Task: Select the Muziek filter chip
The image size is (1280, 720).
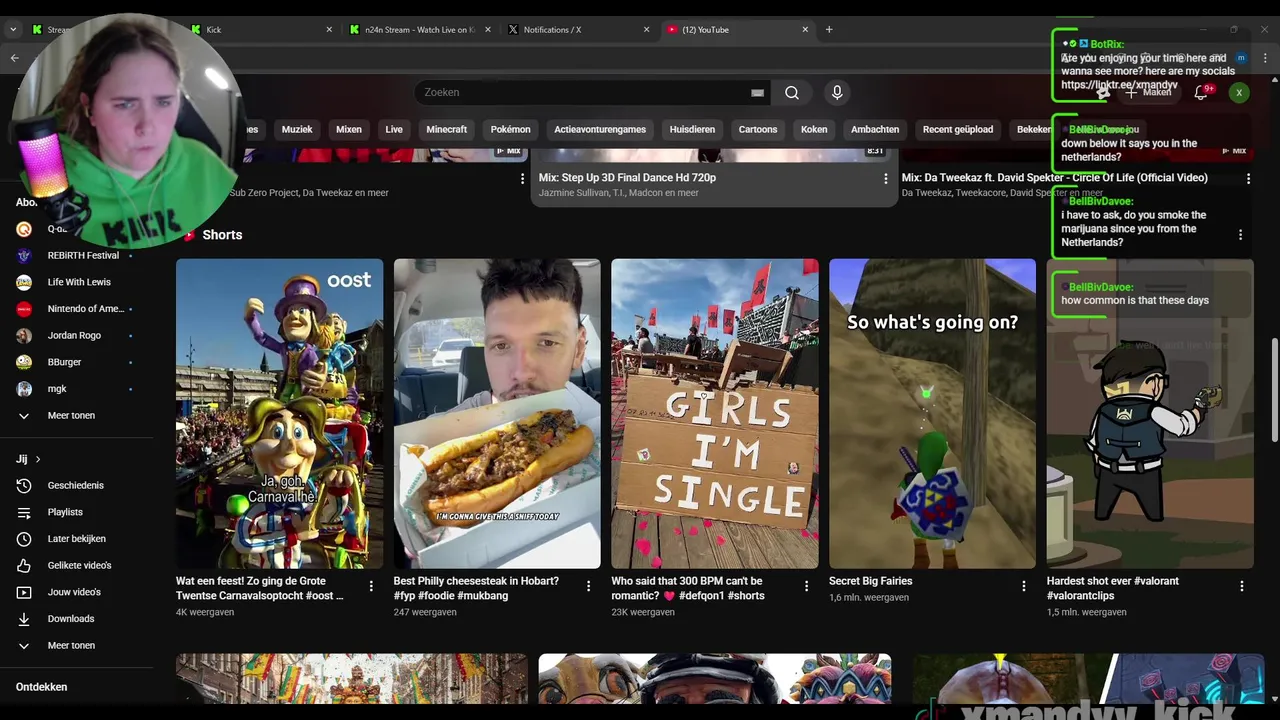Action: (297, 129)
